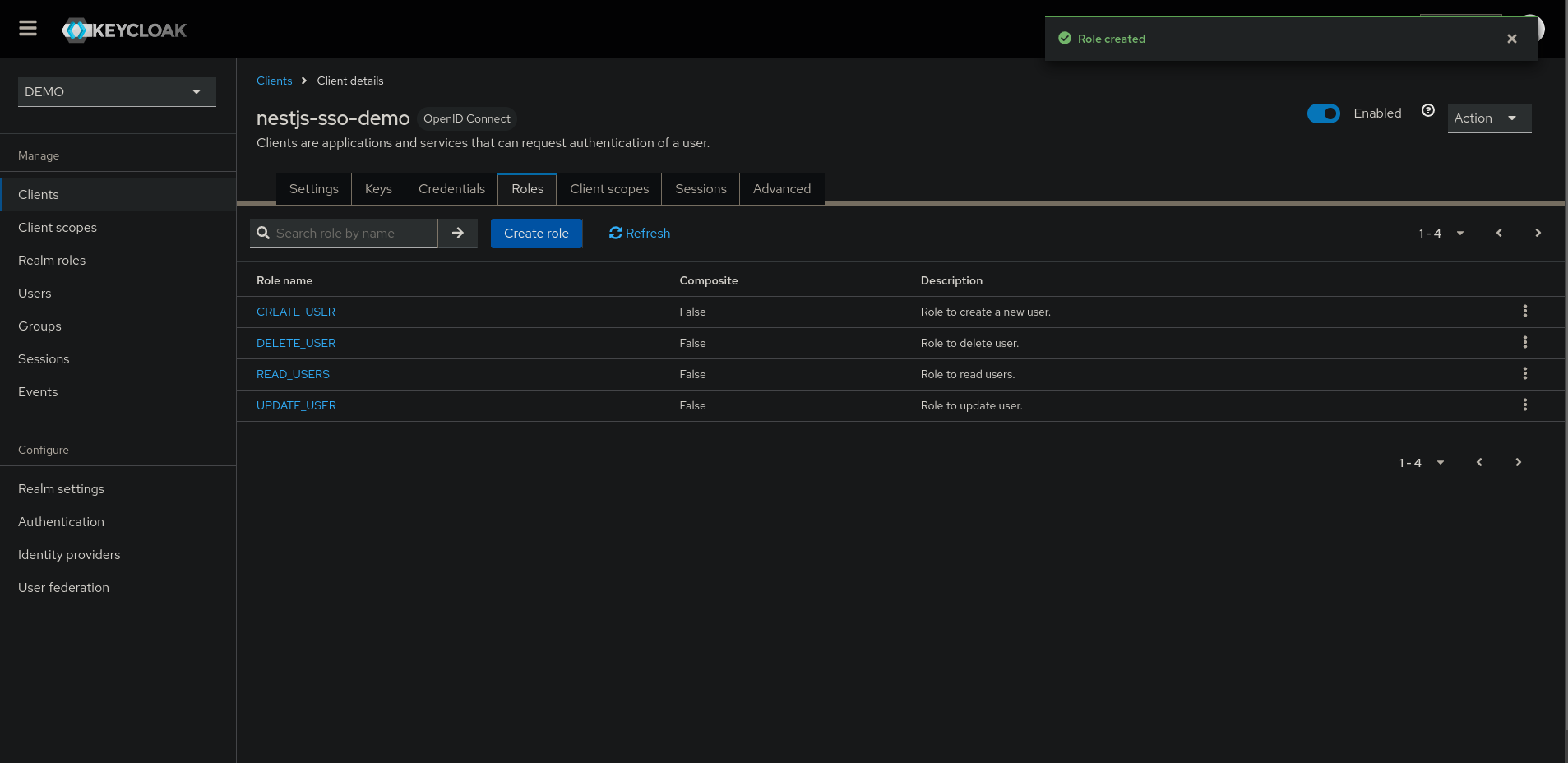This screenshot has height=763, width=1568.
Task: Open the hamburger navigation menu
Action: [28, 29]
